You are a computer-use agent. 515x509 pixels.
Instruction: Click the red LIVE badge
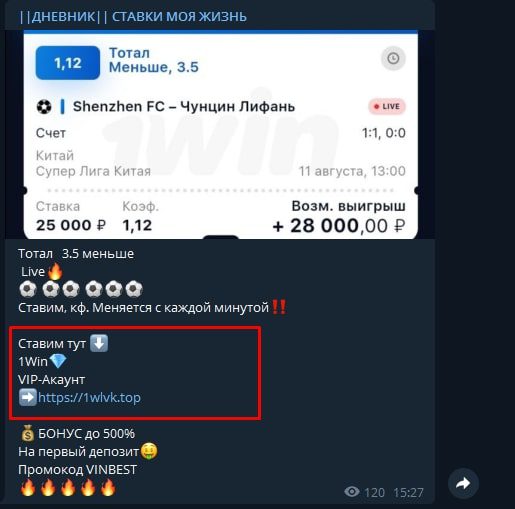tap(387, 107)
